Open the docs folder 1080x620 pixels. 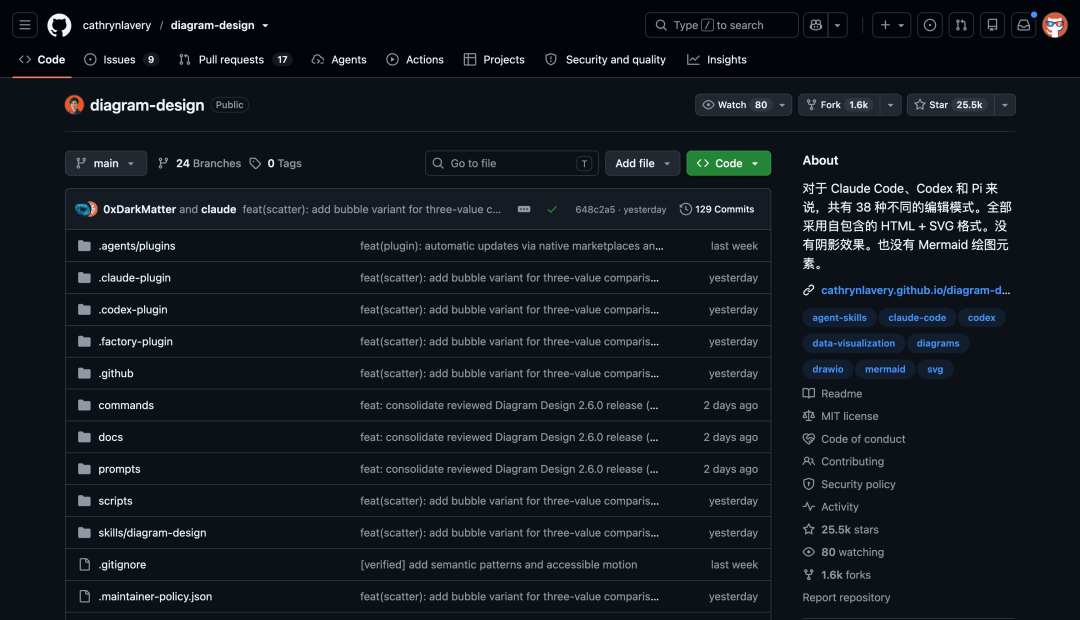coord(111,437)
